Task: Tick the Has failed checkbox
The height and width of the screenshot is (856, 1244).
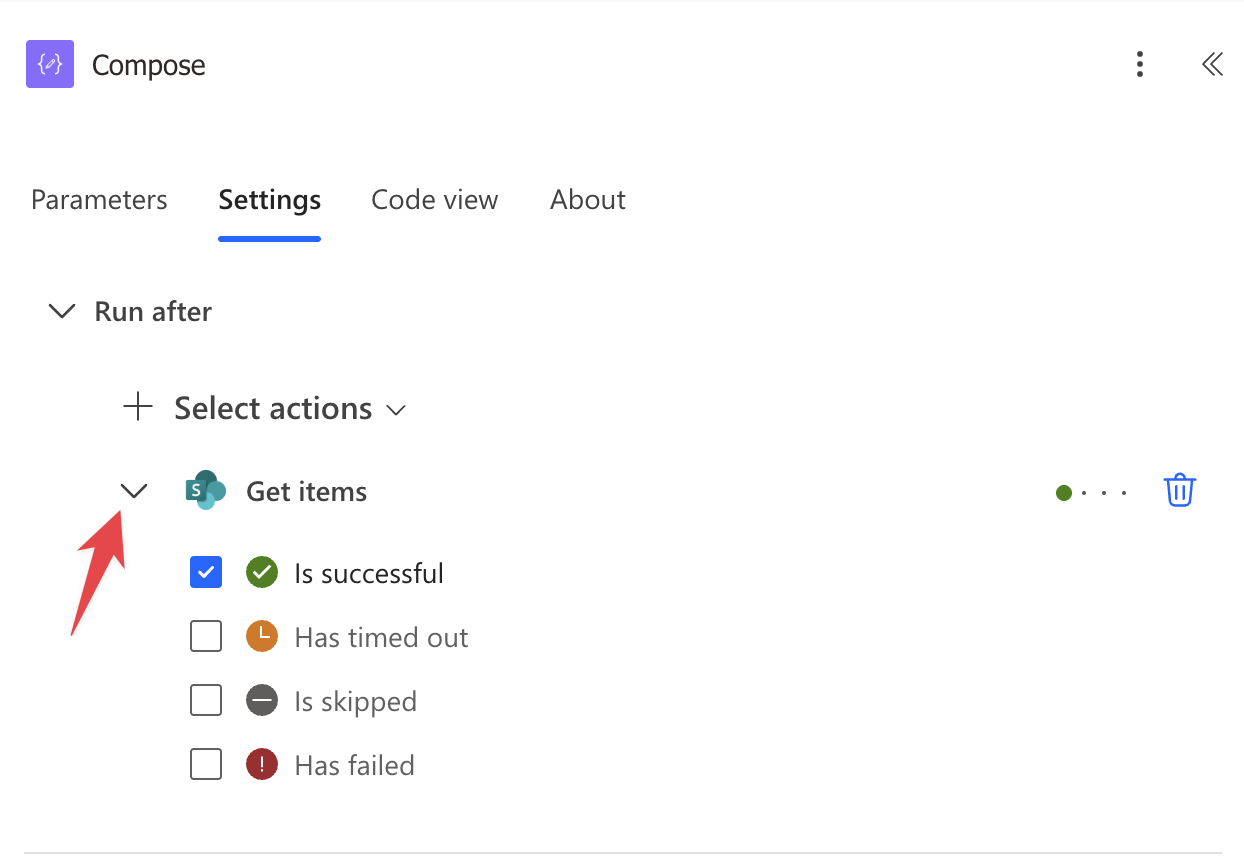Action: (x=206, y=765)
